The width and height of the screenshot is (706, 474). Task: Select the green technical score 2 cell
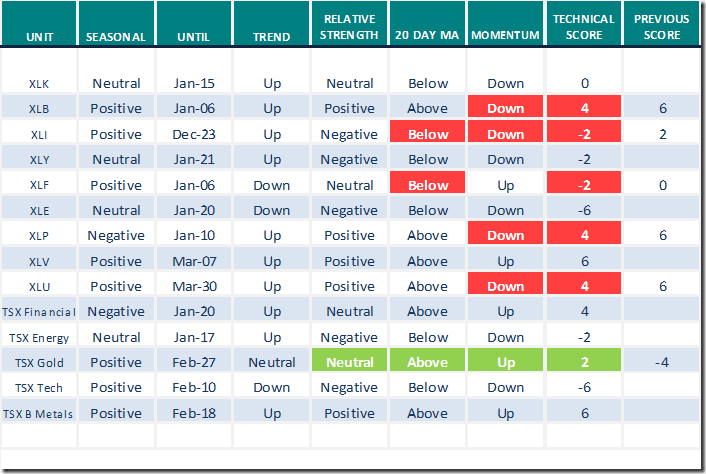pyautogui.click(x=583, y=362)
